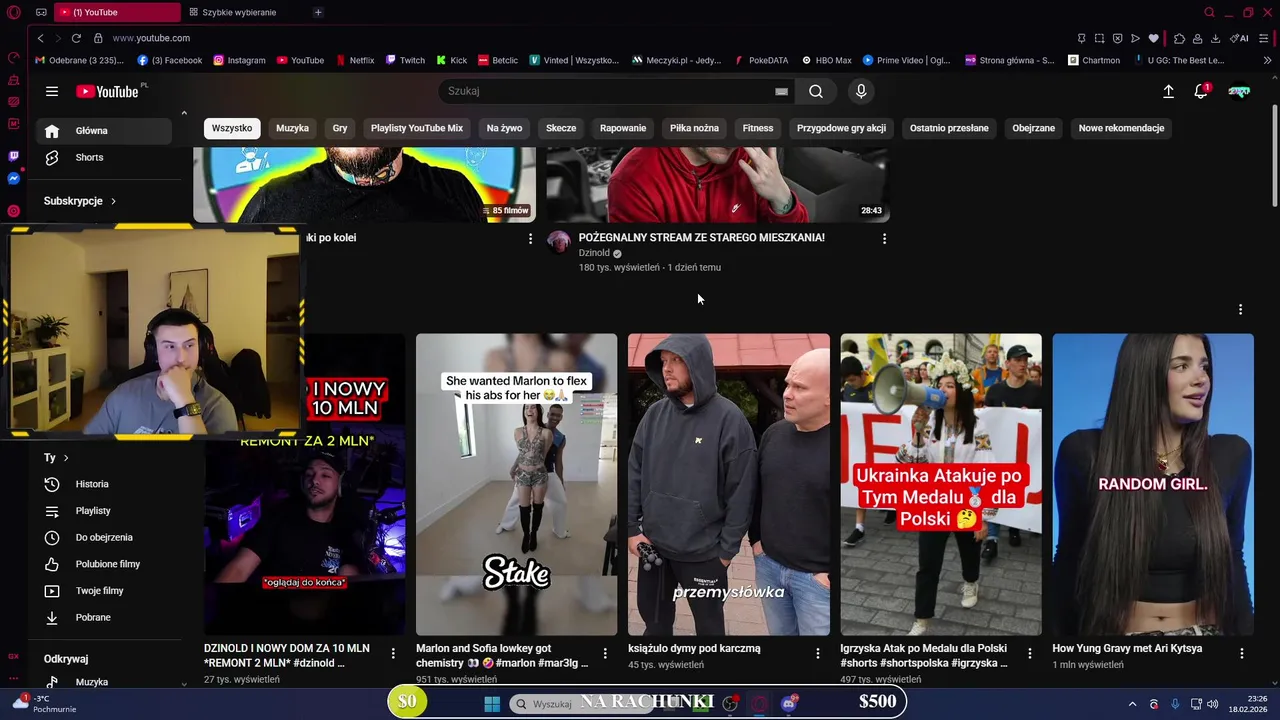Select the Wszystko filter chip
This screenshot has width=1280, height=720.
point(232,128)
